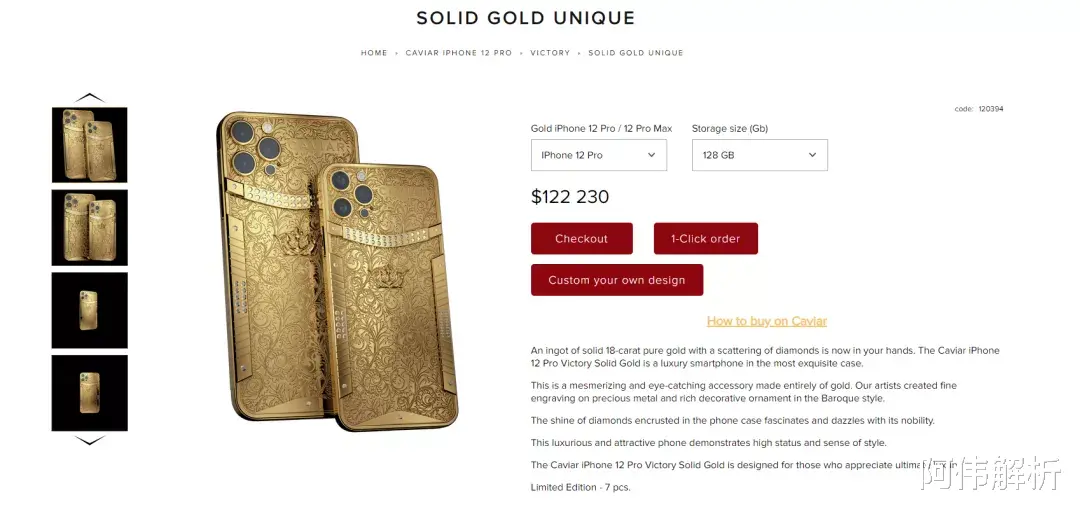
Task: Go to HOME in the breadcrumb
Action: [374, 52]
